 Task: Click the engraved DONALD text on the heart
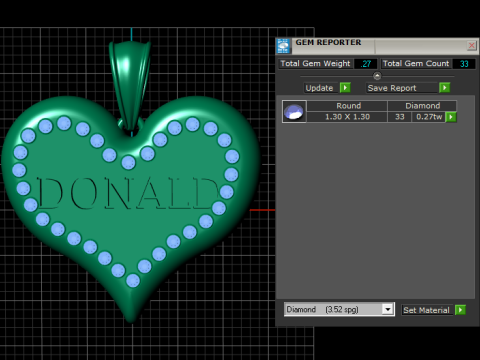[x=128, y=193]
